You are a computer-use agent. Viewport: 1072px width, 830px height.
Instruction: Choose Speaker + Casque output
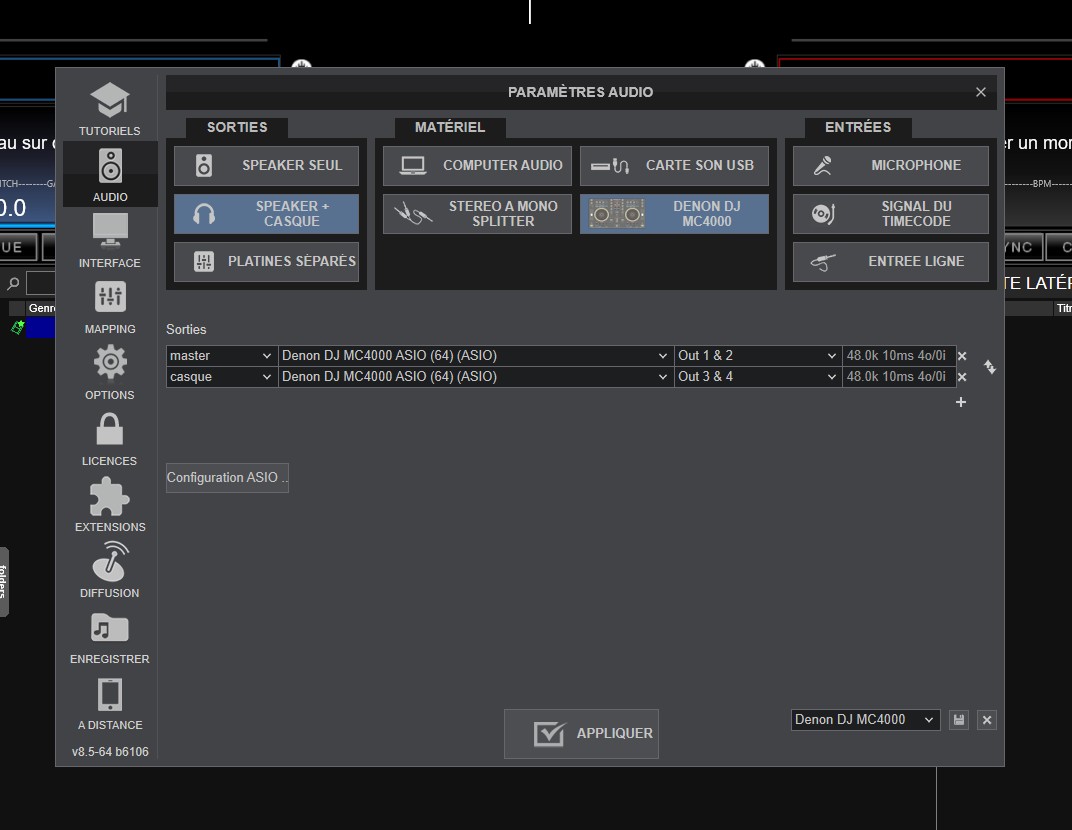(x=266, y=214)
